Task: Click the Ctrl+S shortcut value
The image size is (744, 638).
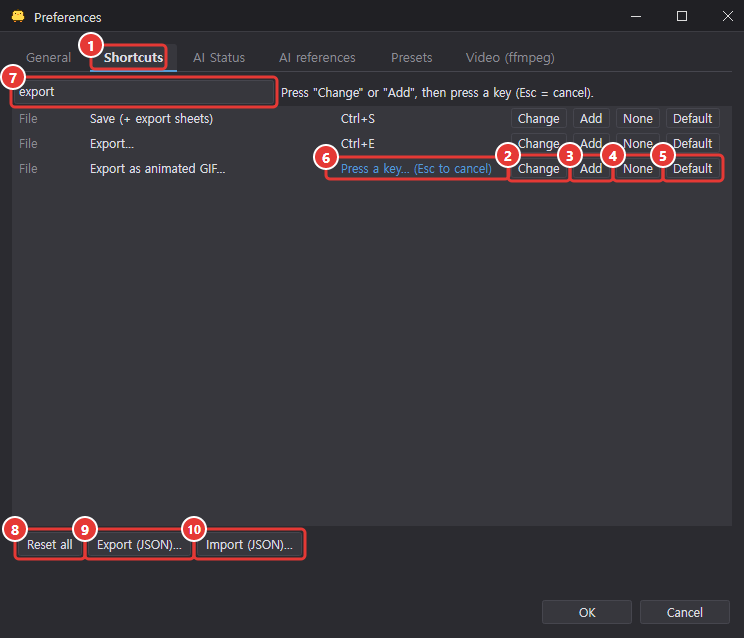Action: tap(358, 119)
